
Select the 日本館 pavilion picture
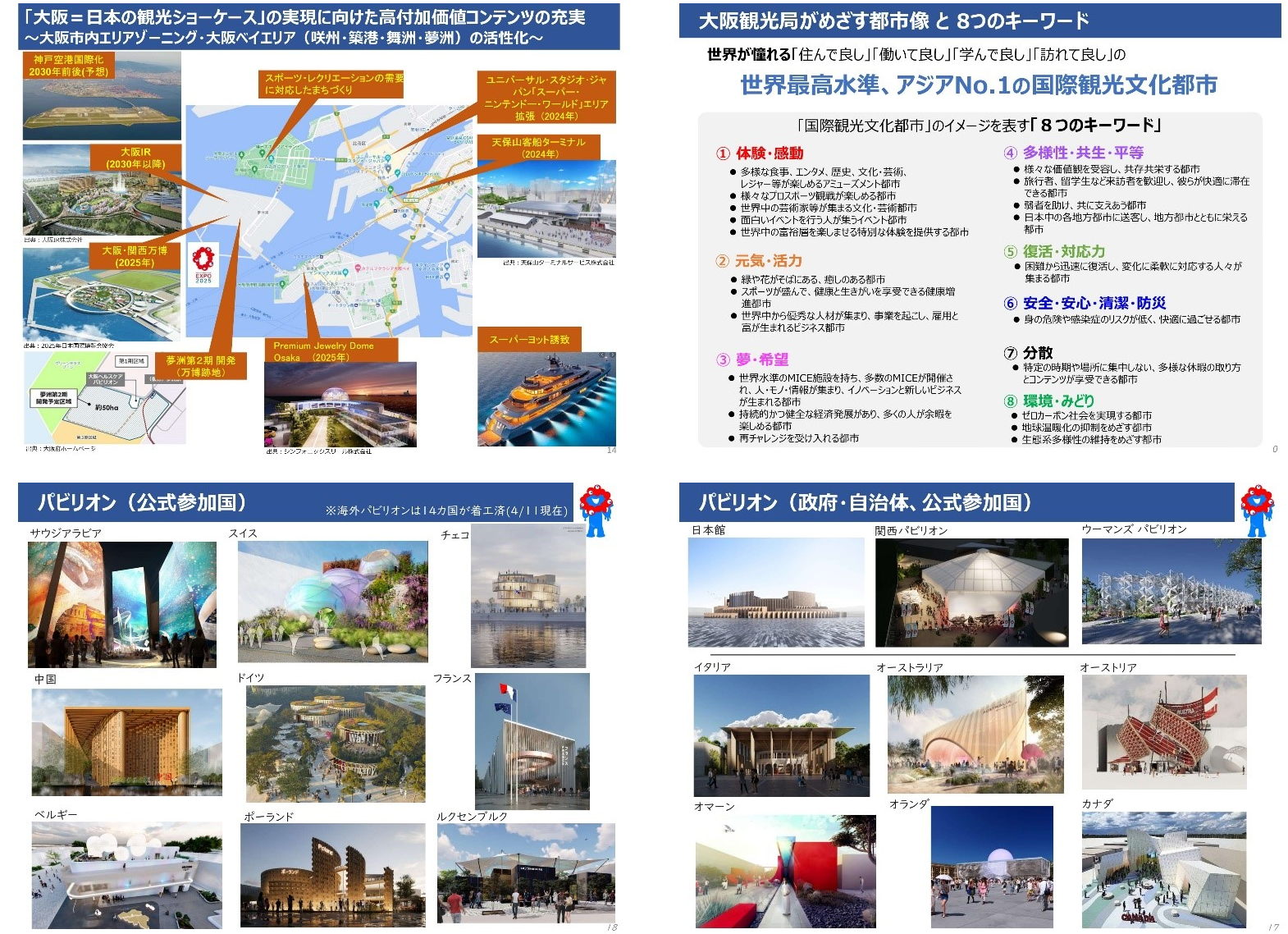776,593
